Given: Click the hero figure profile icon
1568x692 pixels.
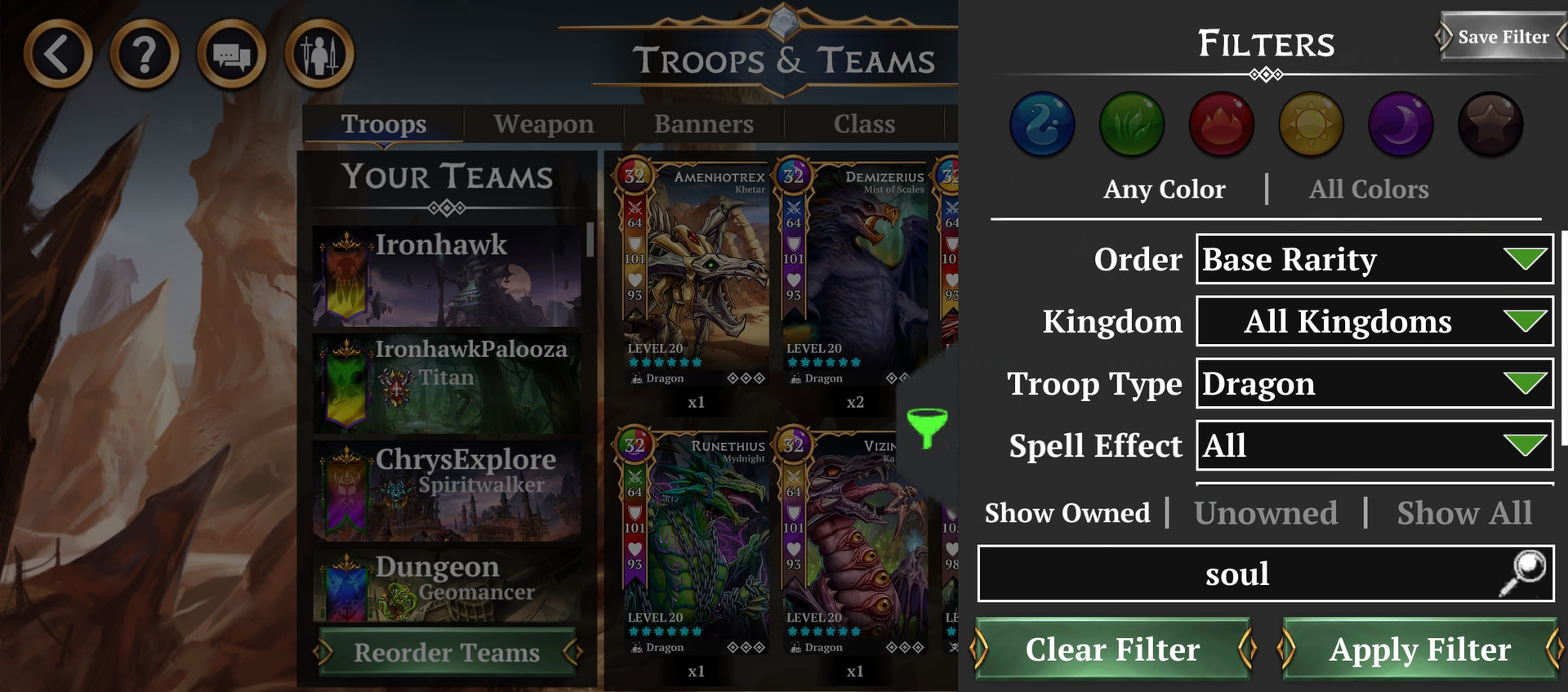Looking at the screenshot, I should tap(319, 54).
